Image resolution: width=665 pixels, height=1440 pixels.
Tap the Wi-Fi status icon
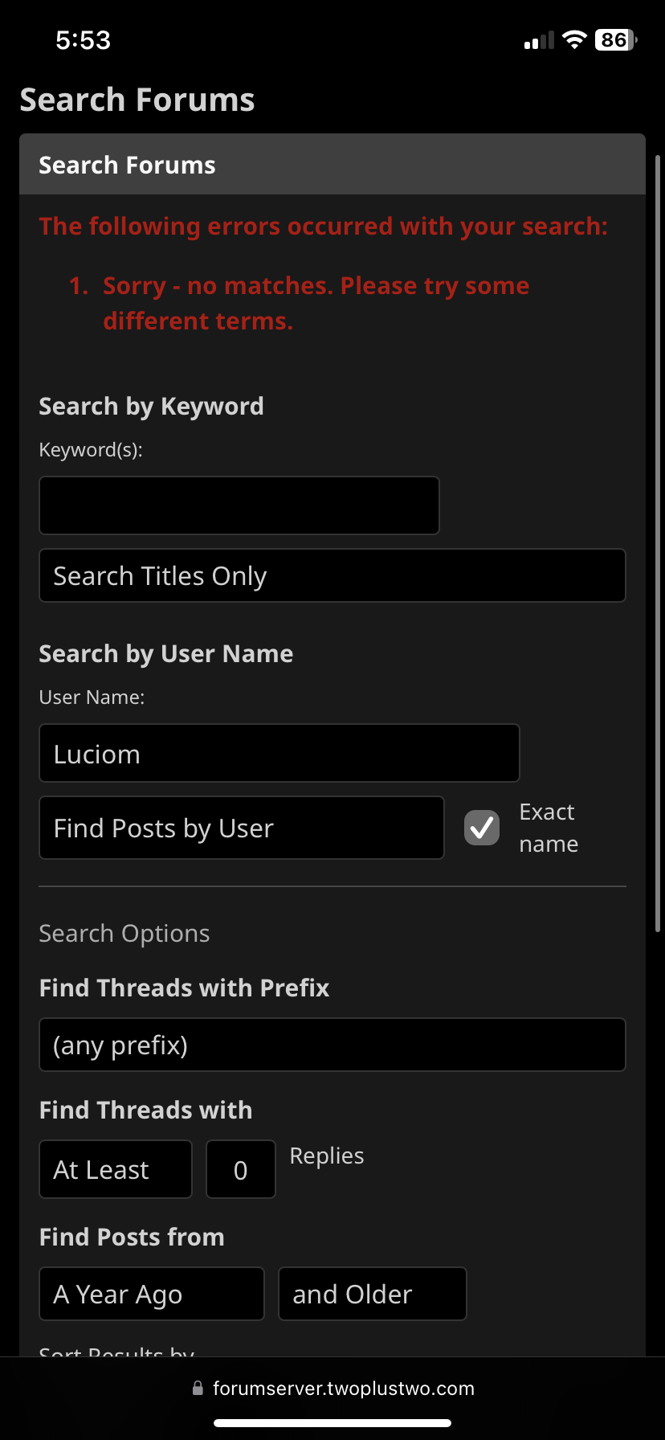click(x=574, y=40)
